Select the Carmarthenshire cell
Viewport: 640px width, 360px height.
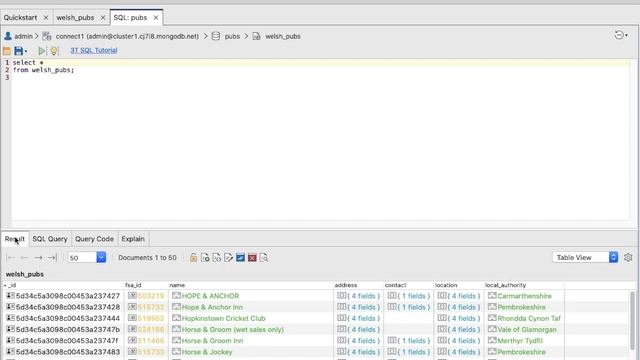coord(524,296)
